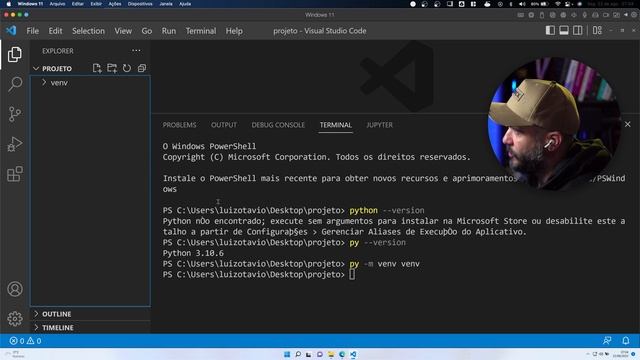The image size is (640, 360).
Task: Customize layout icon in title bar
Action: [x=597, y=31]
